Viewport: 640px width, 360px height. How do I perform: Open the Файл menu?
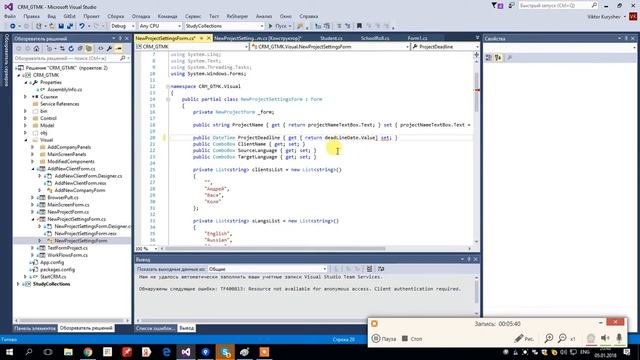click(10, 16)
